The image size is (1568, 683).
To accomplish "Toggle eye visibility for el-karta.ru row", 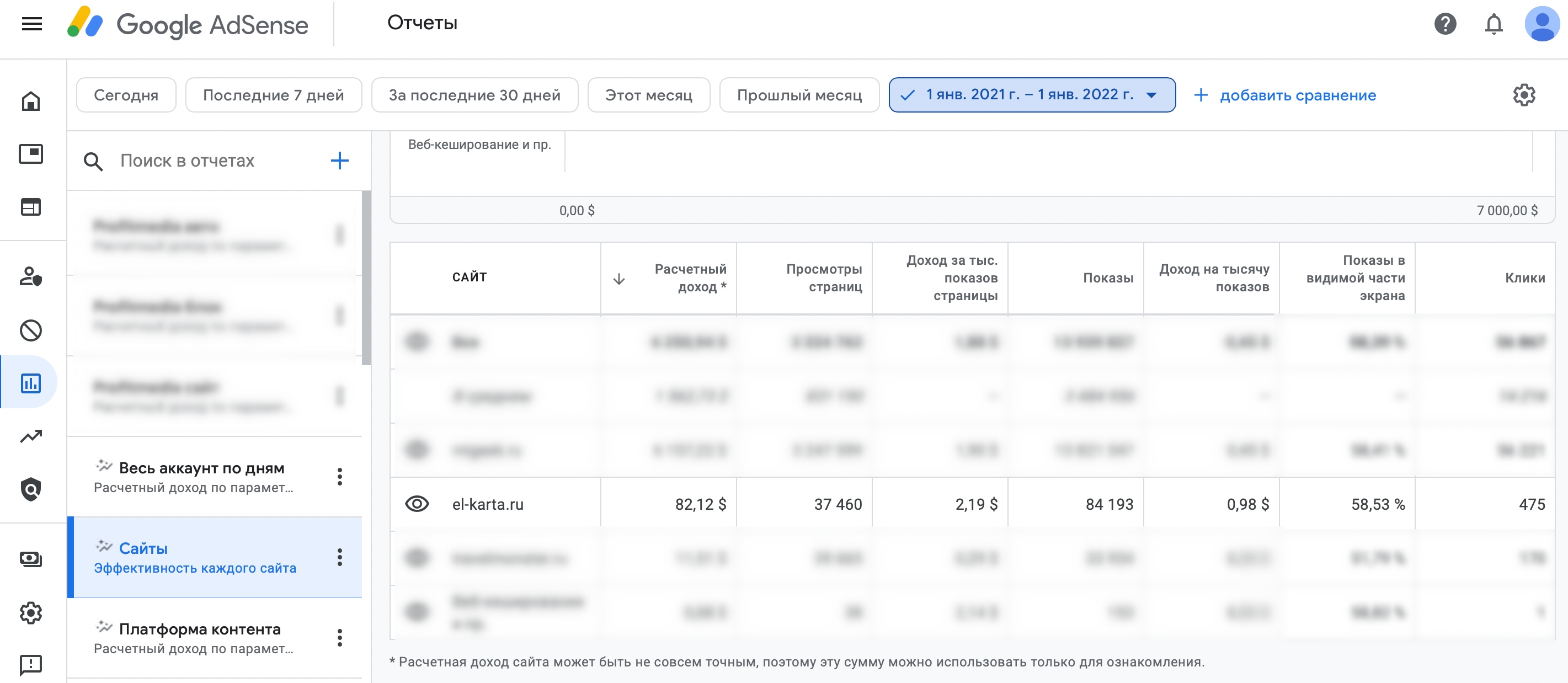I will [x=417, y=504].
